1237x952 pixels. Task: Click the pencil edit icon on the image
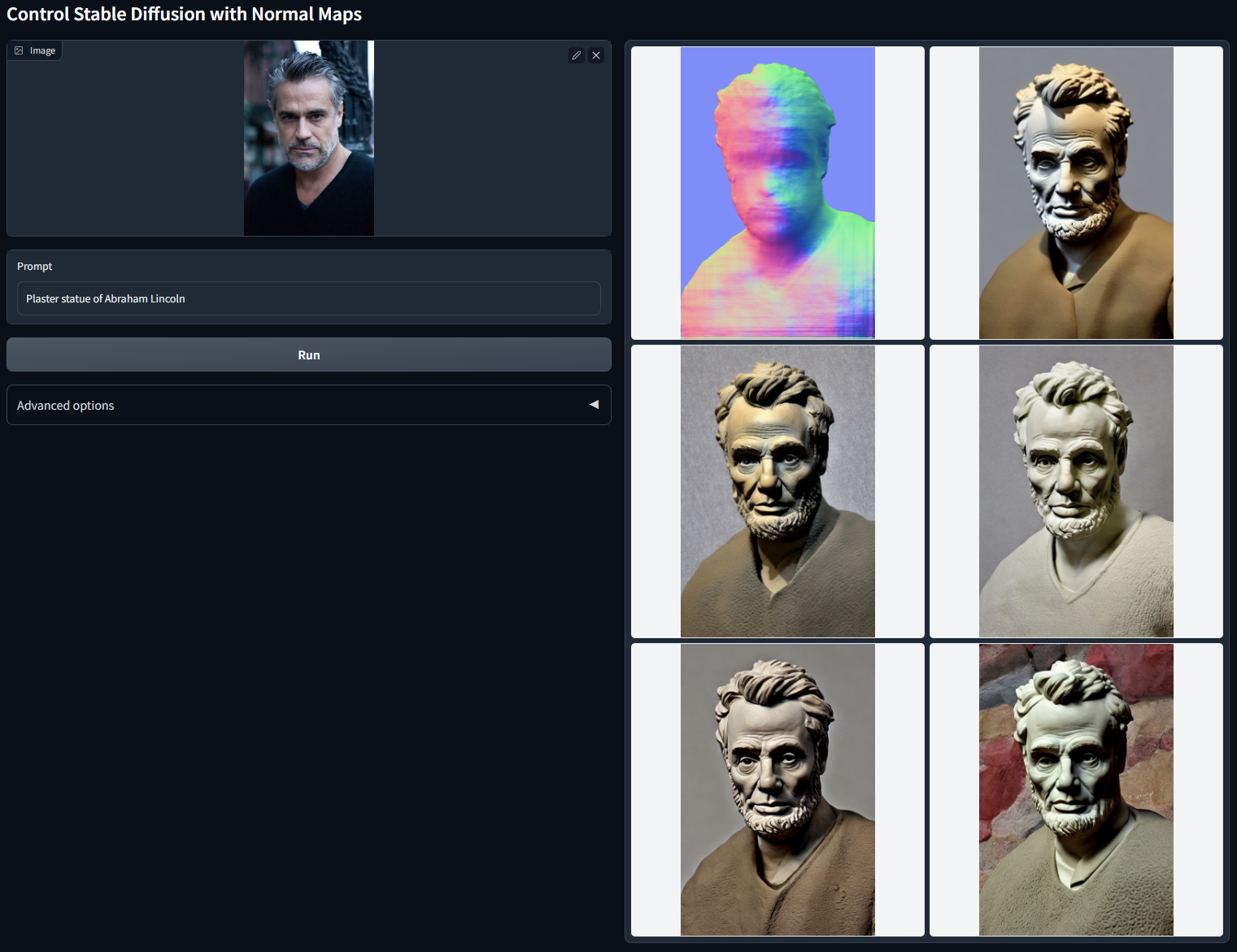[x=577, y=55]
